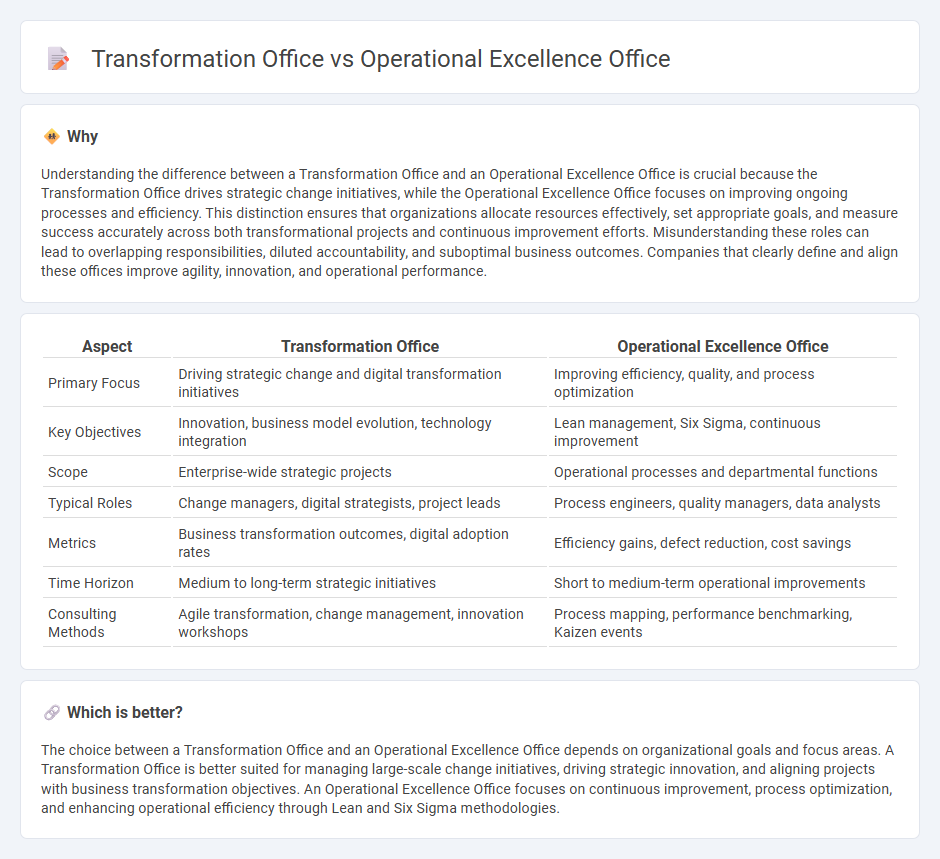
Task: Select the Primary Focus row label
Action: [94, 383]
